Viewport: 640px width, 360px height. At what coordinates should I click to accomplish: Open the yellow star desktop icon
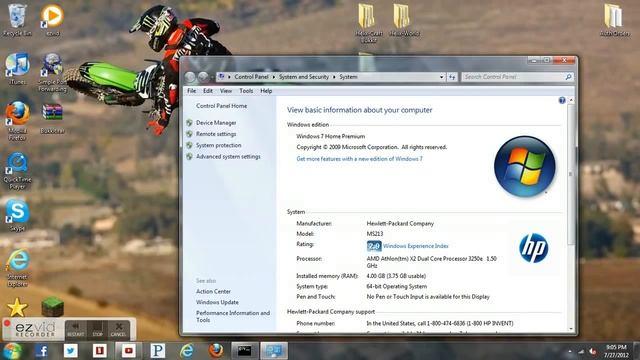pos(17,307)
